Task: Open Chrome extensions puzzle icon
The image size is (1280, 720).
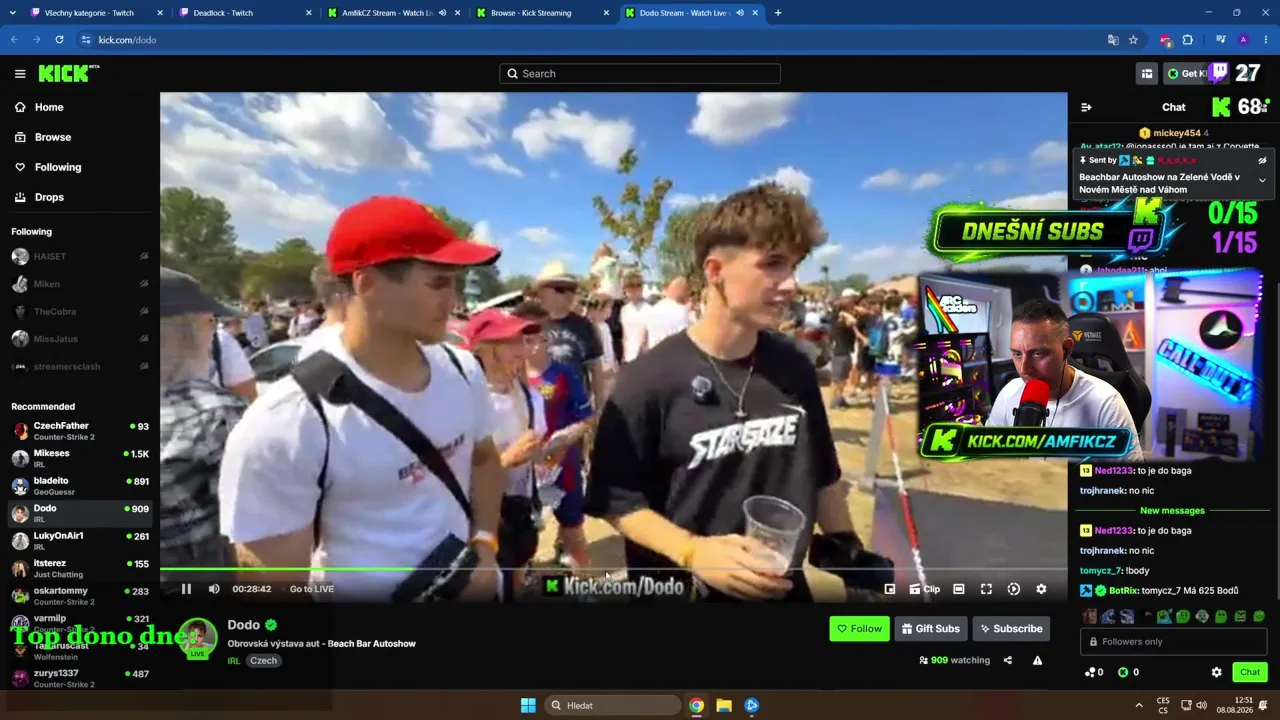Action: pyautogui.click(x=1188, y=40)
